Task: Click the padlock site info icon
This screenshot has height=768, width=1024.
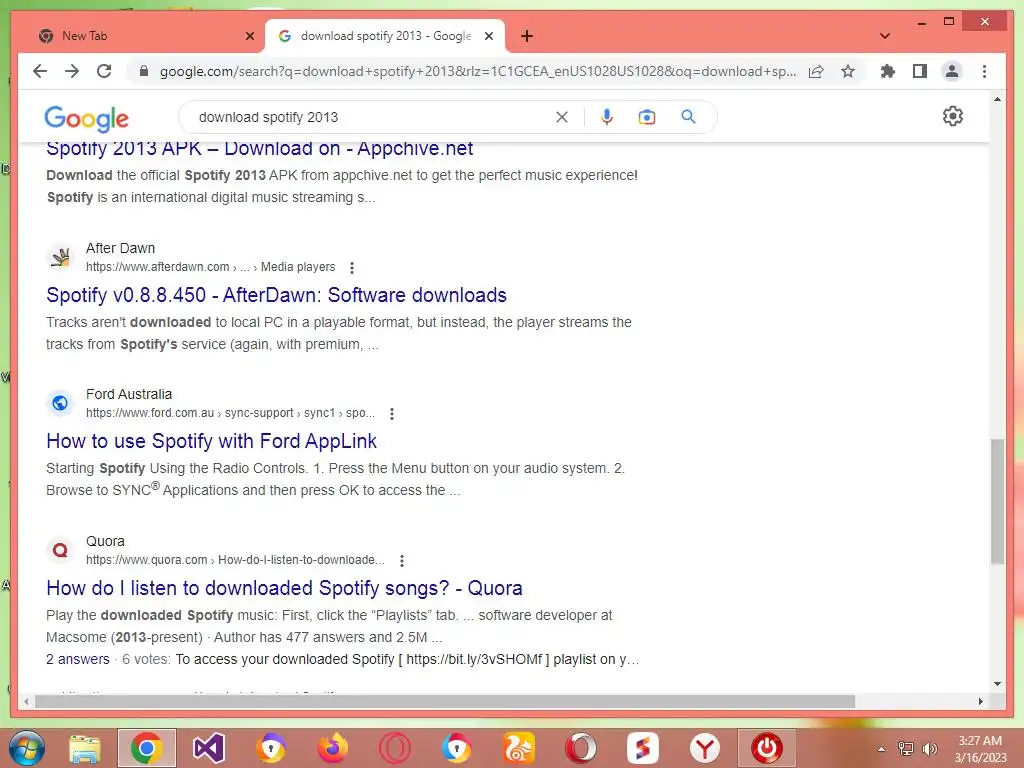Action: point(144,71)
